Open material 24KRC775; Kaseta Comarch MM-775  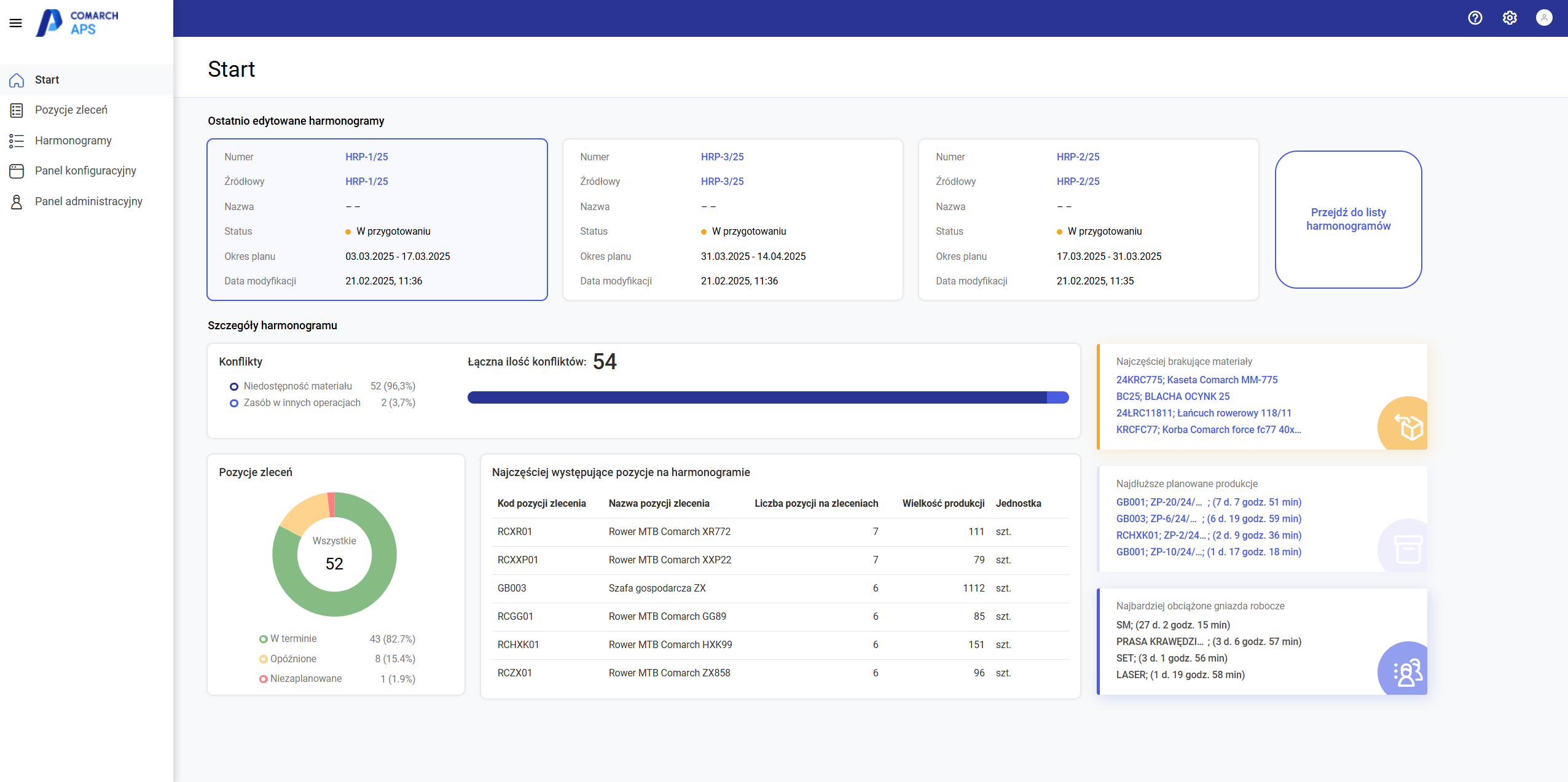pyautogui.click(x=1197, y=380)
